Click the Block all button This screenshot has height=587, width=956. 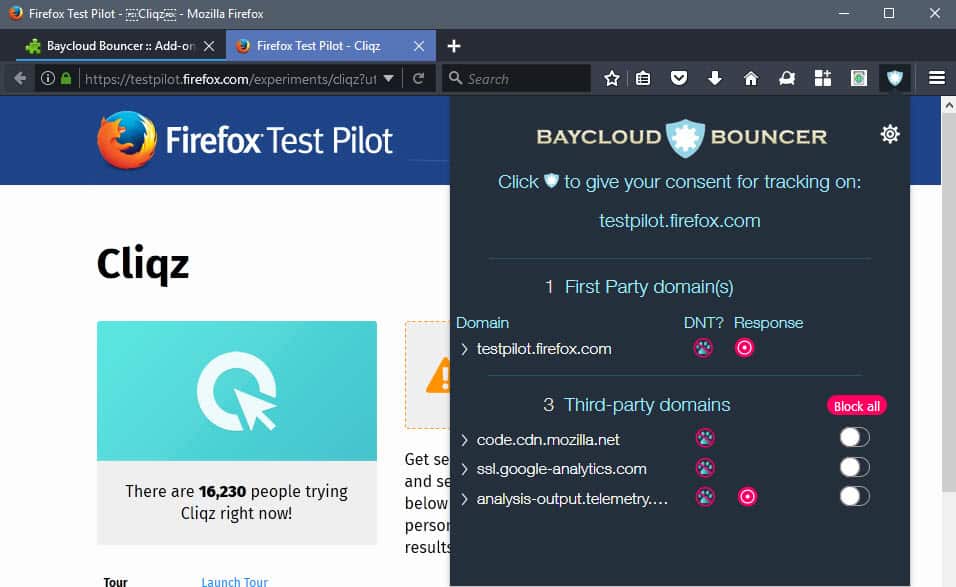tap(856, 406)
